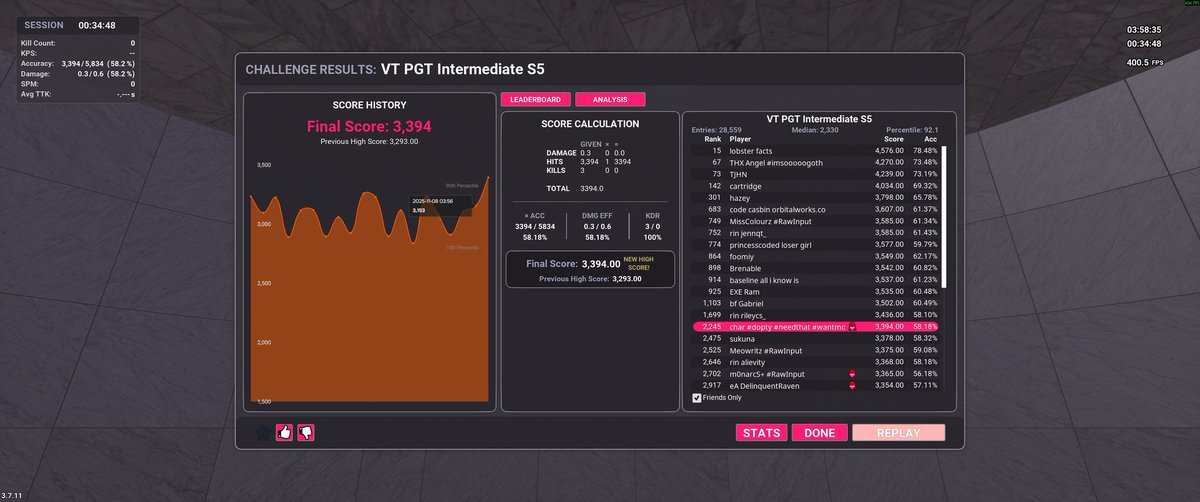Screen dimensions: 1200x502
Task: Select the lobster facts leaderboard row
Action: tap(815, 150)
